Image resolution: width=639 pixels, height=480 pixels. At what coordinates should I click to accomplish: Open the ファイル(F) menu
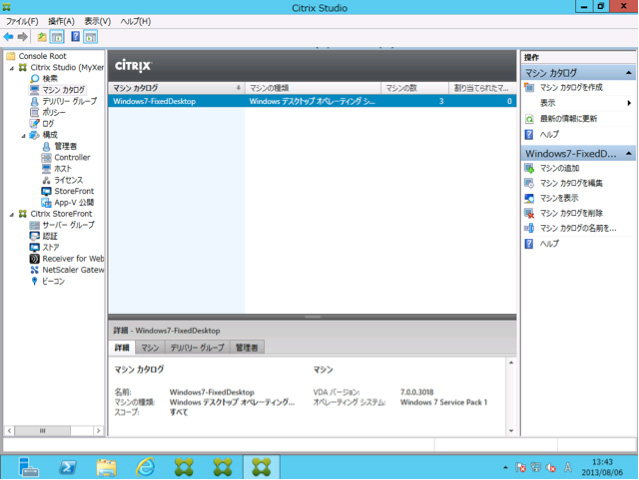22,21
